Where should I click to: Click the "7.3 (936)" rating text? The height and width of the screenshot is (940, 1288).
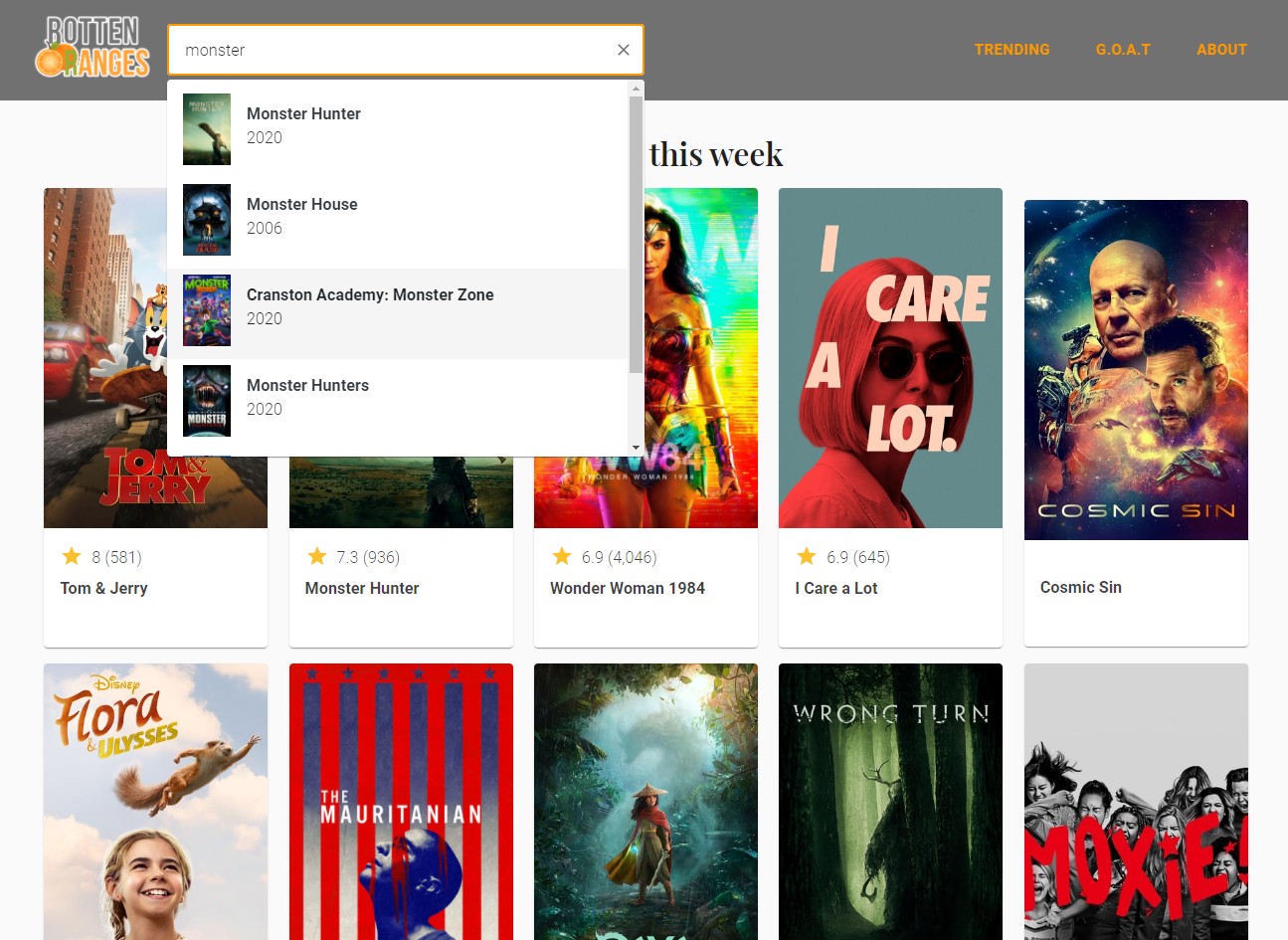(368, 557)
